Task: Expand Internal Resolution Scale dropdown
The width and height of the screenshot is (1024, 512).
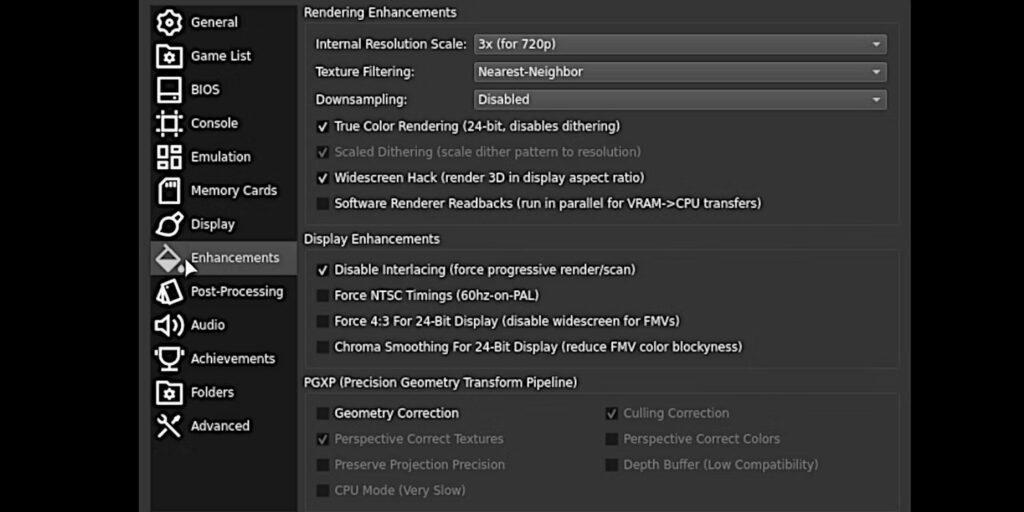Action: tap(680, 44)
